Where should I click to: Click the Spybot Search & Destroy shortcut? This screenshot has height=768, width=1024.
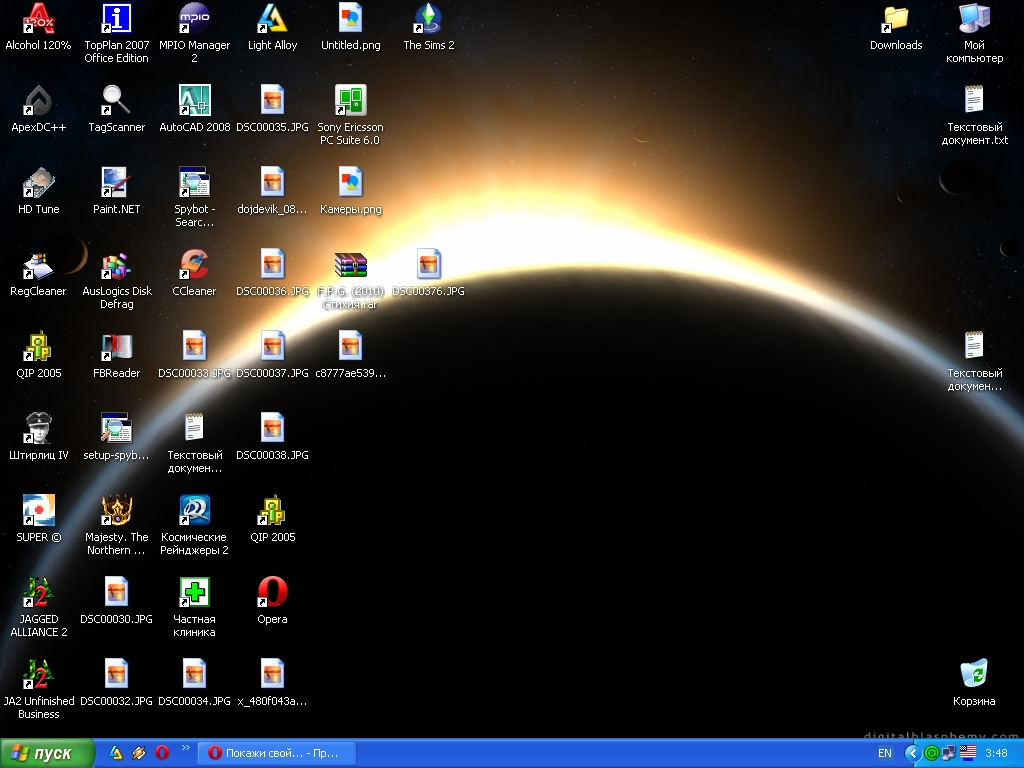(194, 183)
